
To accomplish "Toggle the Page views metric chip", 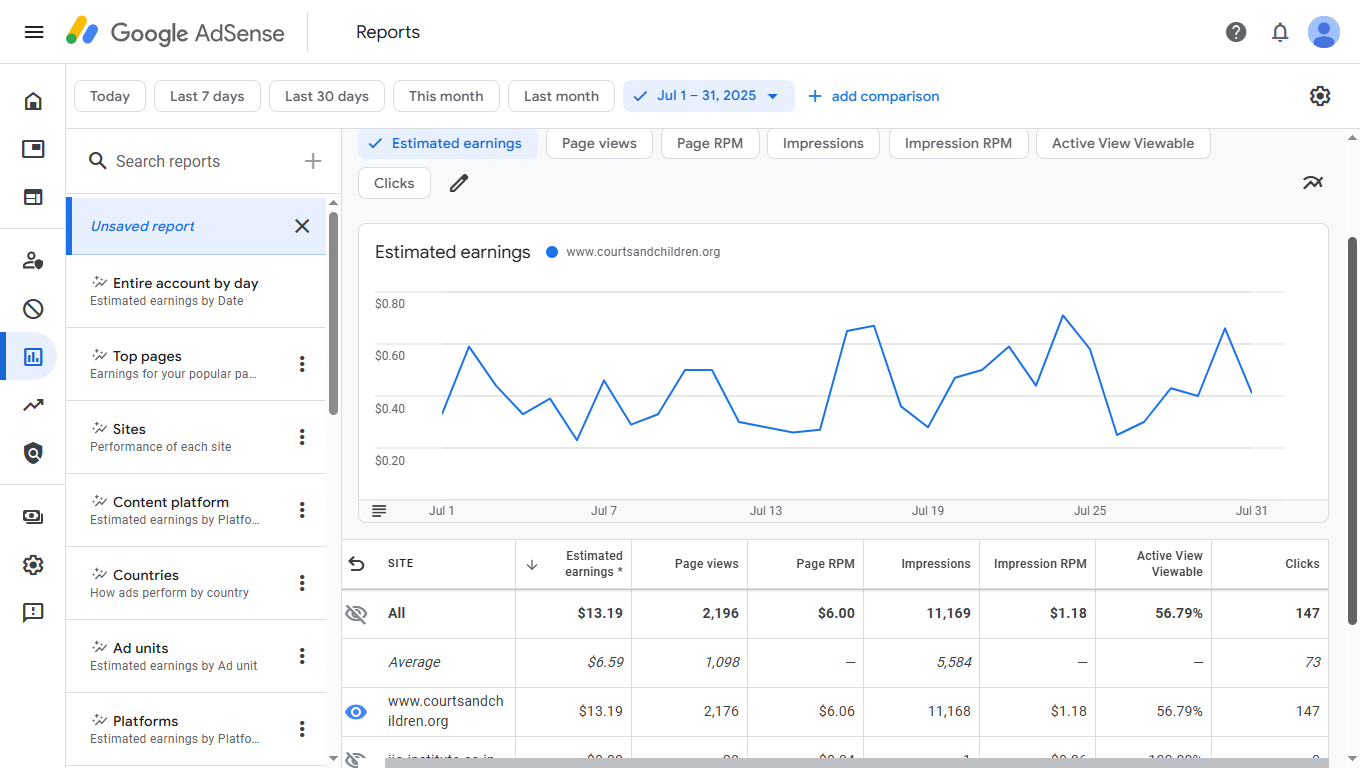I will click(x=599, y=143).
